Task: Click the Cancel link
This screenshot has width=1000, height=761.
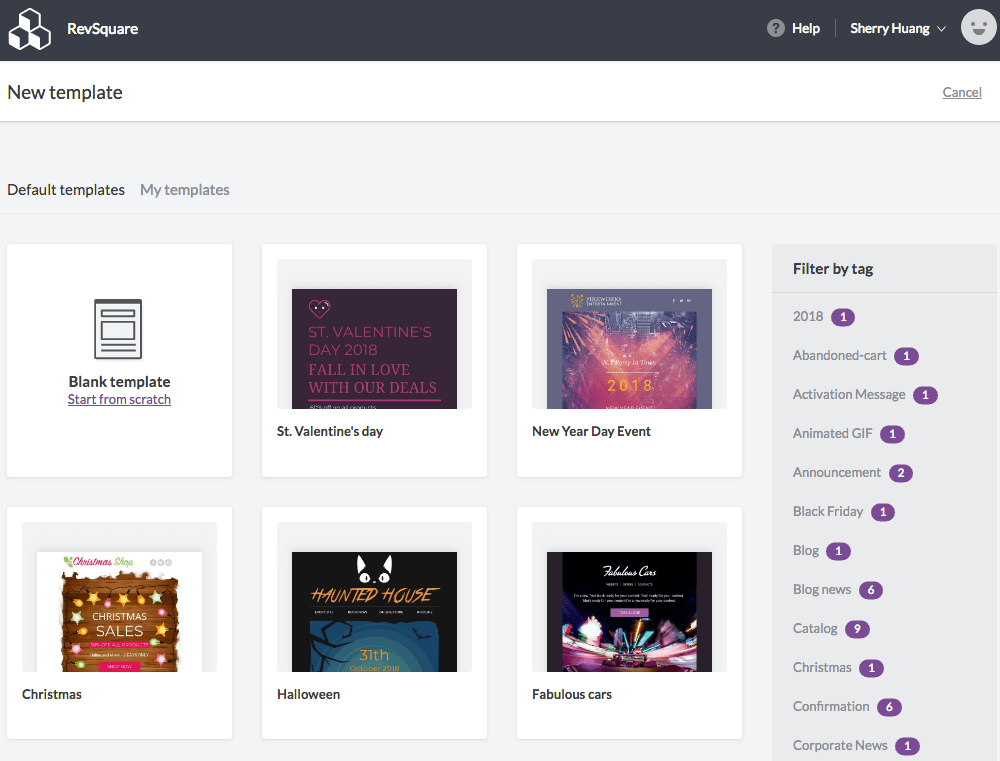Action: tap(961, 92)
